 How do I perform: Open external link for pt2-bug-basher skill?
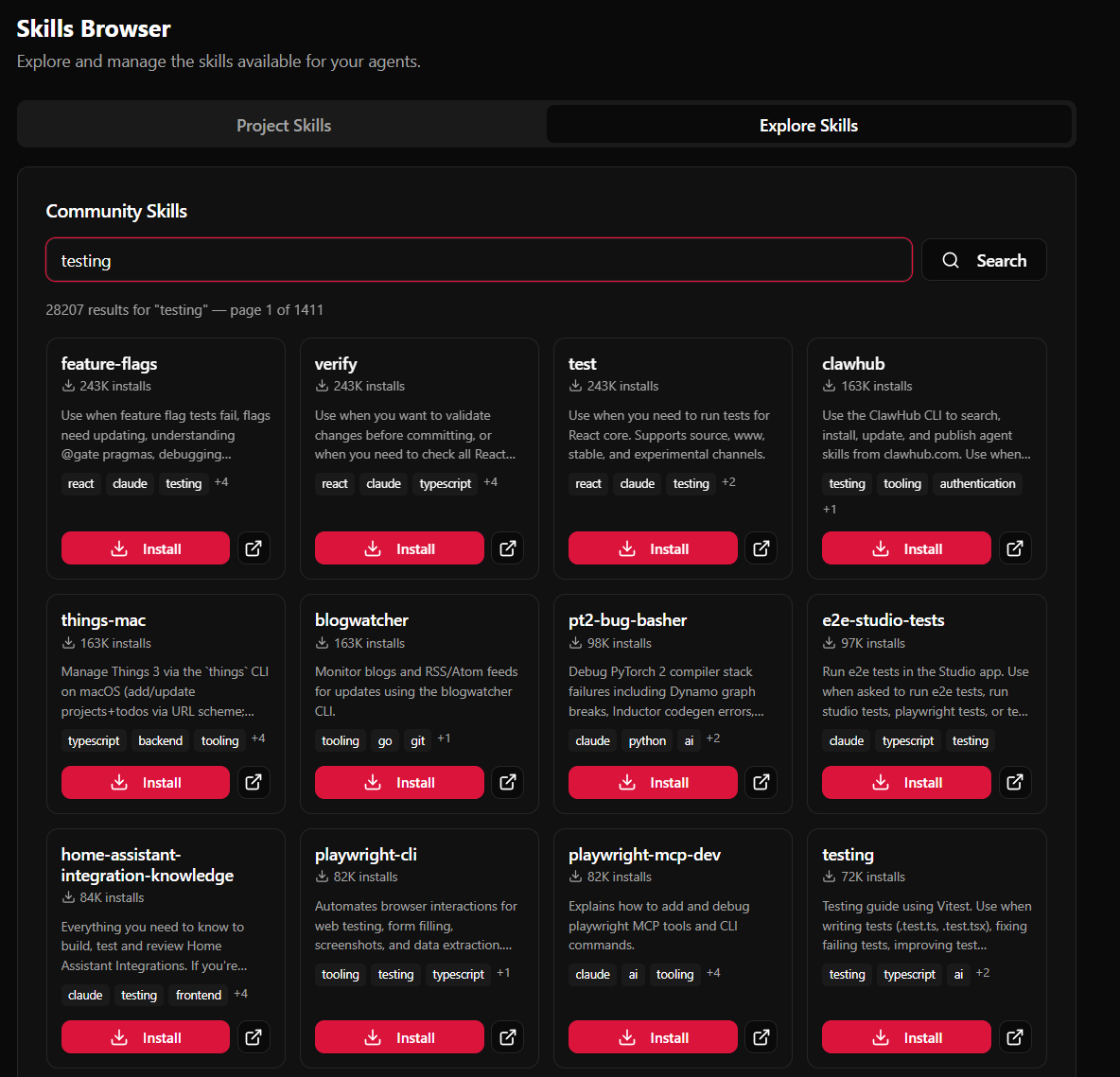[x=761, y=782]
